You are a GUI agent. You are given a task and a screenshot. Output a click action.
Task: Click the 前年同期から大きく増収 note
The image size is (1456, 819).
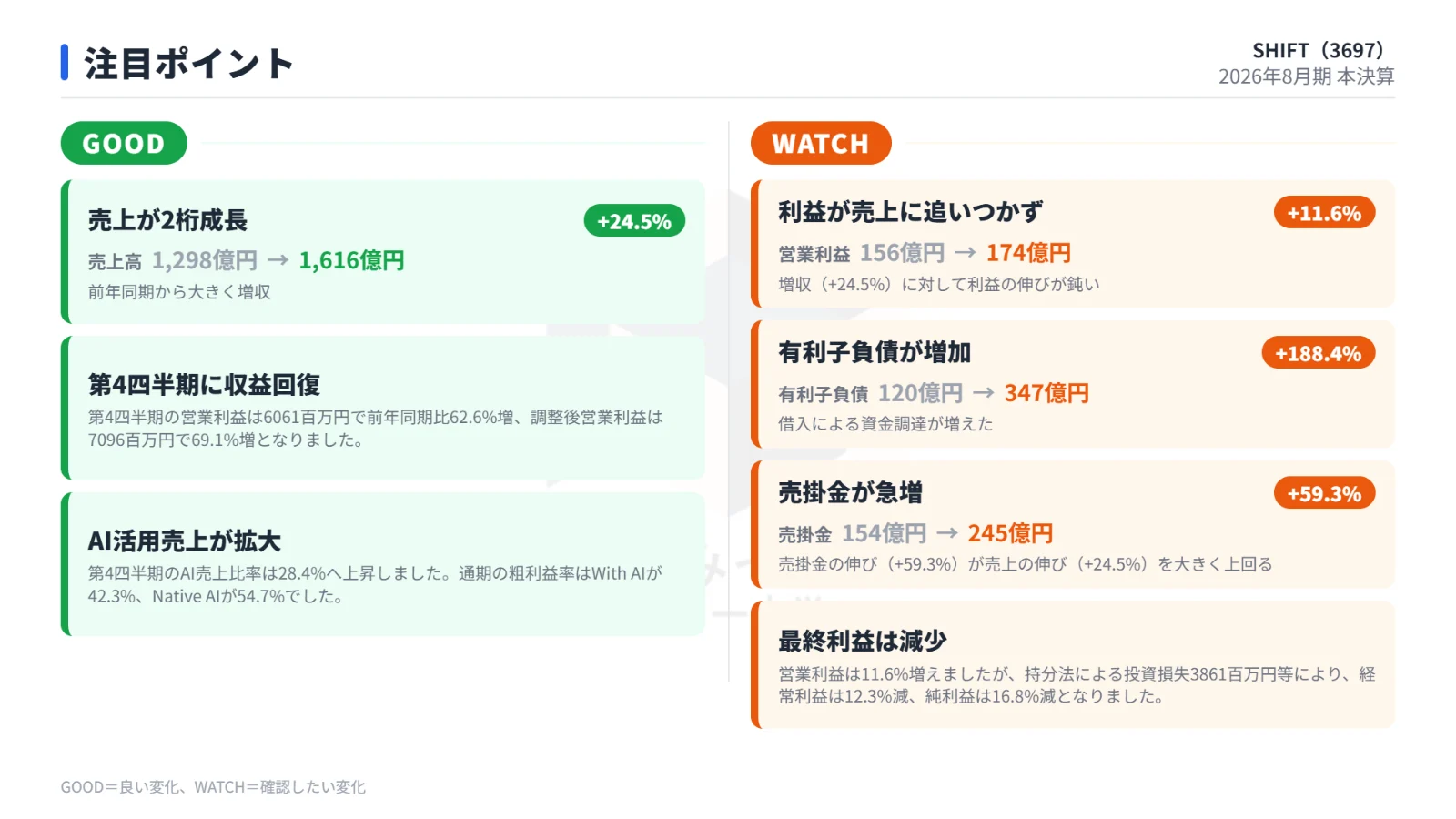click(x=179, y=292)
